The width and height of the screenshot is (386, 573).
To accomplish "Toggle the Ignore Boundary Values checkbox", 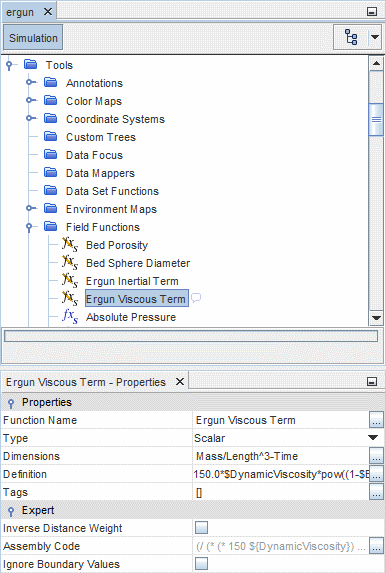I will [201, 564].
